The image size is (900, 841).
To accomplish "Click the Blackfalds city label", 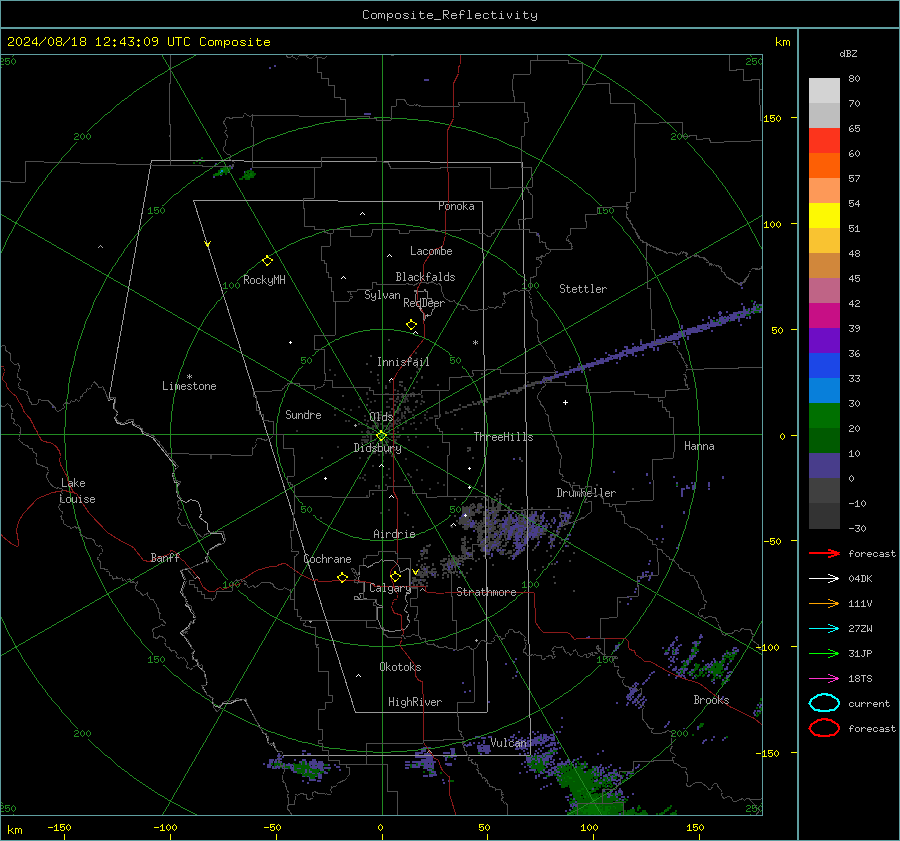I will coord(425,277).
